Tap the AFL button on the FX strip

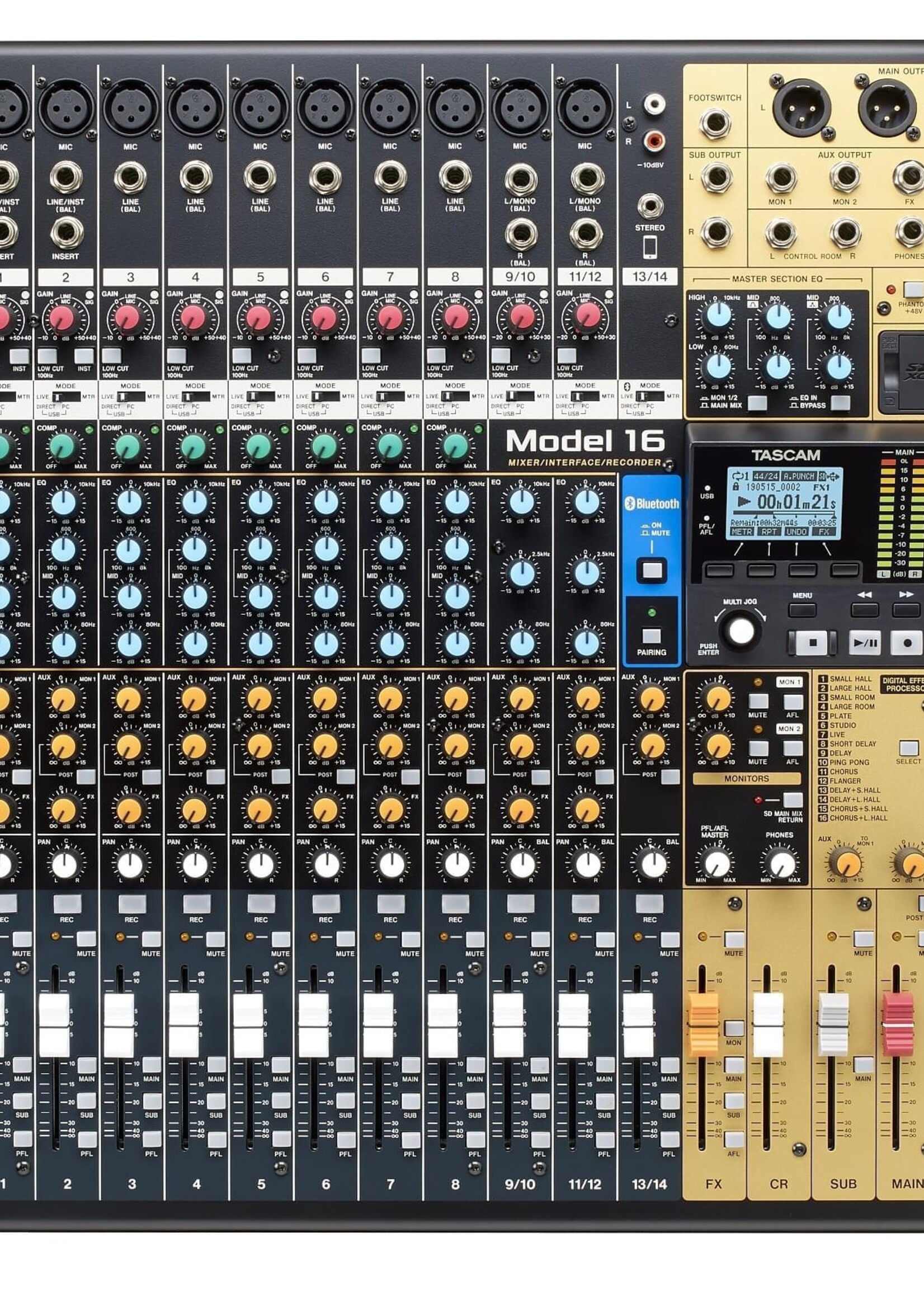[734, 1139]
